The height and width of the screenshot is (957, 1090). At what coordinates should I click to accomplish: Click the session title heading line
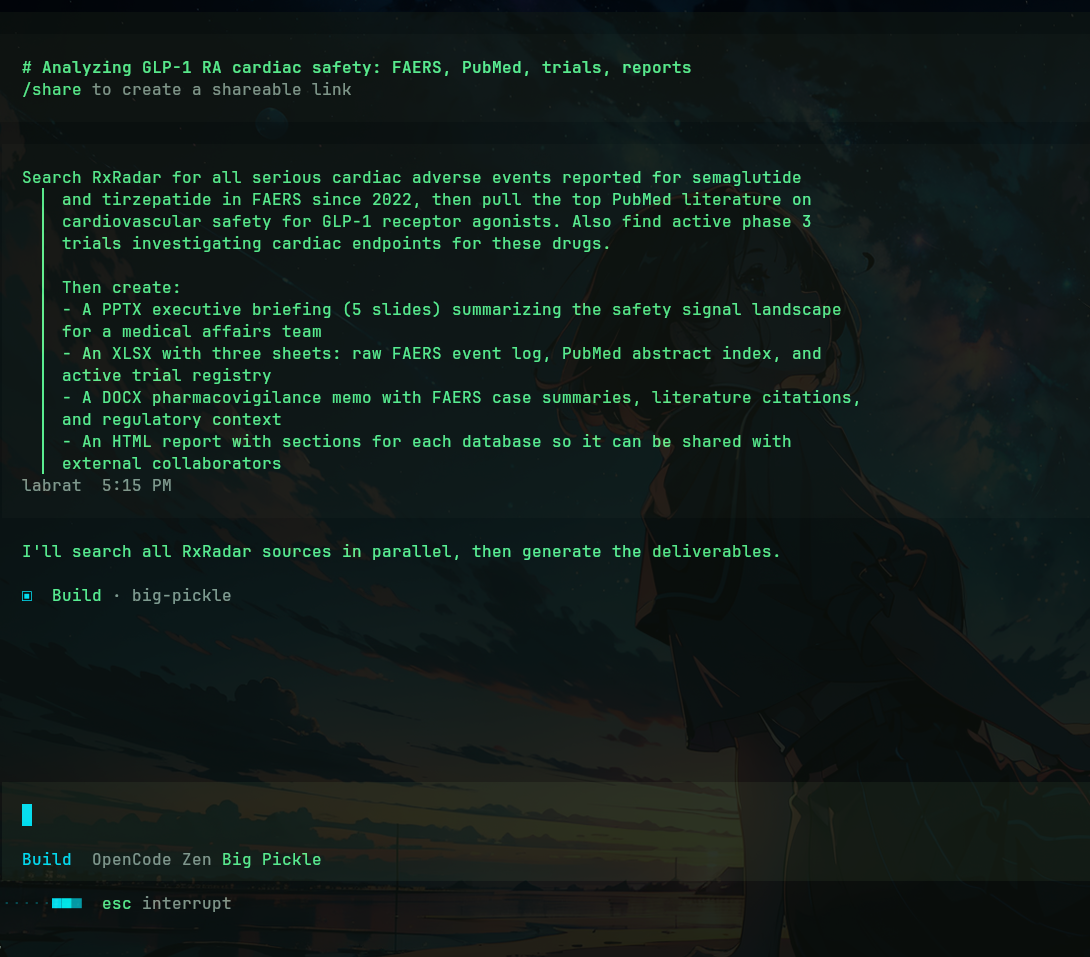356,68
